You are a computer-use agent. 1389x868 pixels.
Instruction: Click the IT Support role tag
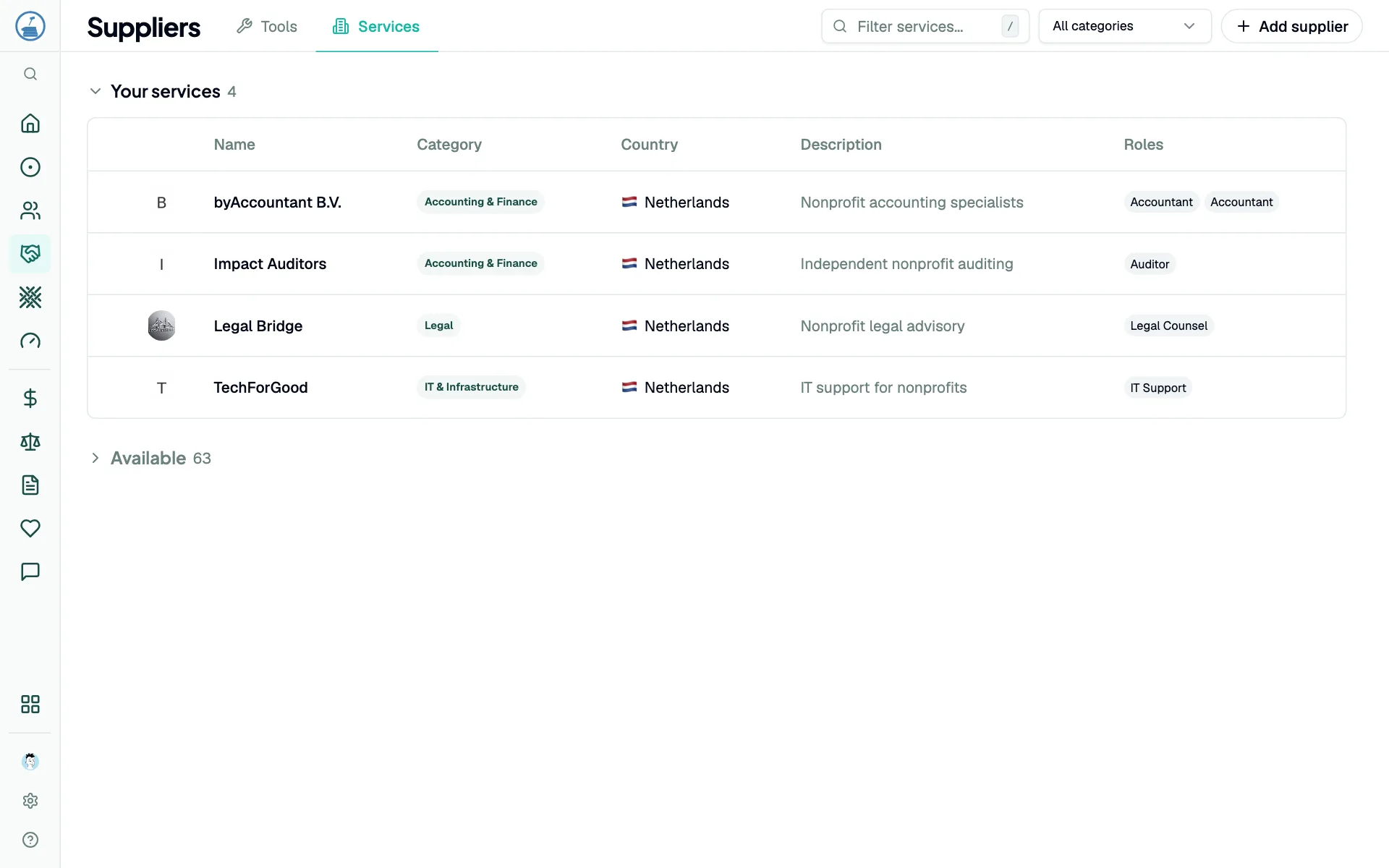(1157, 388)
